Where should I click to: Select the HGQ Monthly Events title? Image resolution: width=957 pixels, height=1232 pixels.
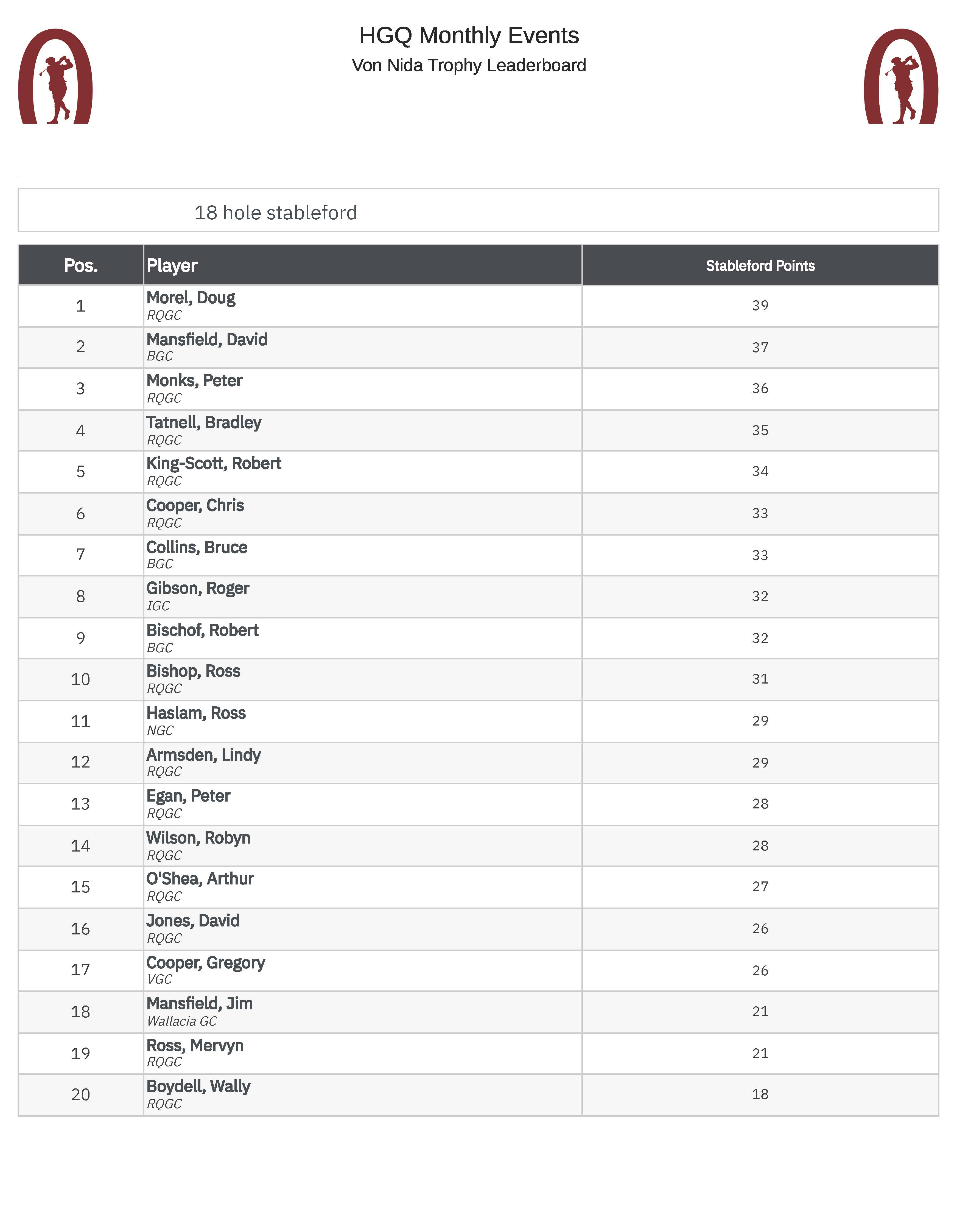(469, 35)
